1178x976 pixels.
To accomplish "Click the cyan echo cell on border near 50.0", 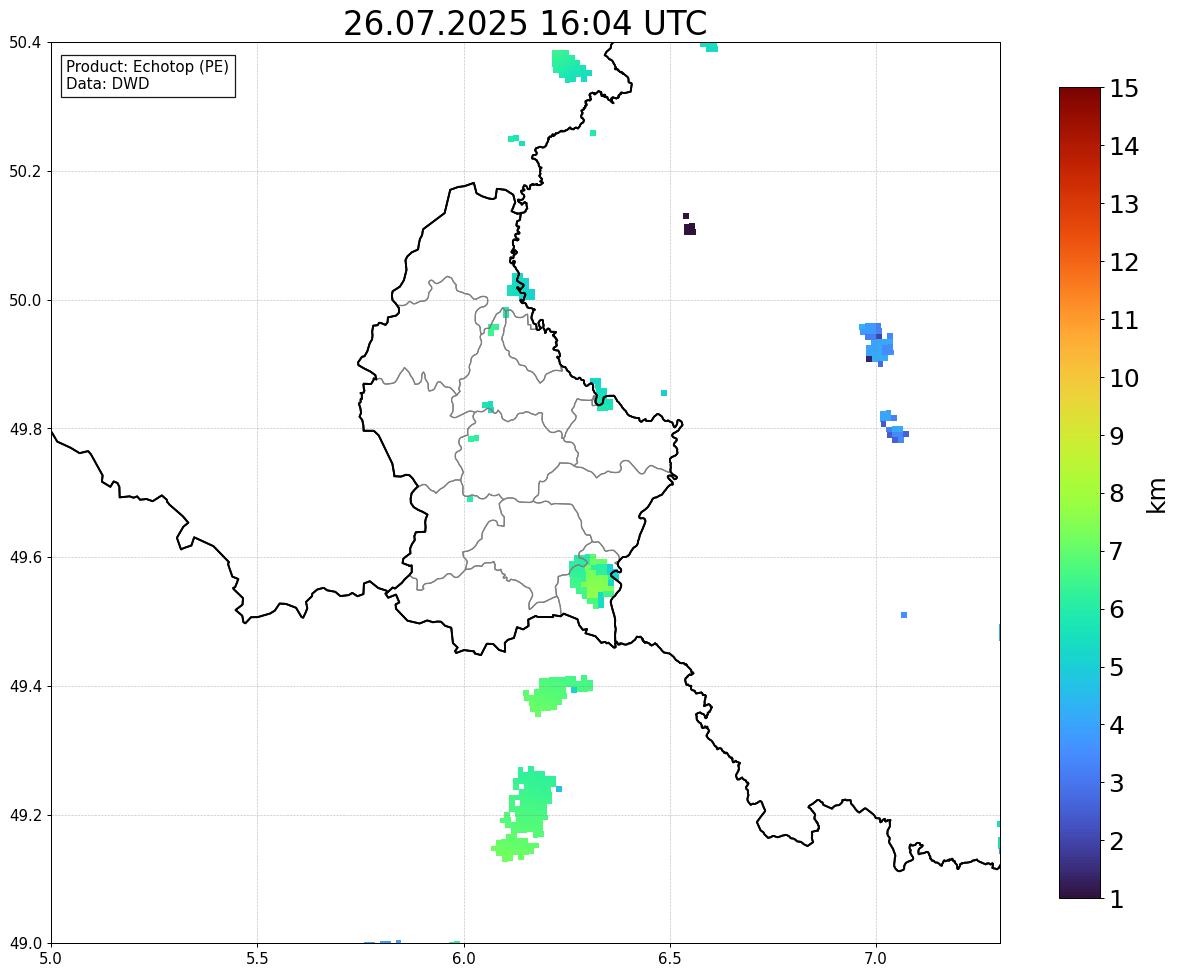I will pos(520,287).
